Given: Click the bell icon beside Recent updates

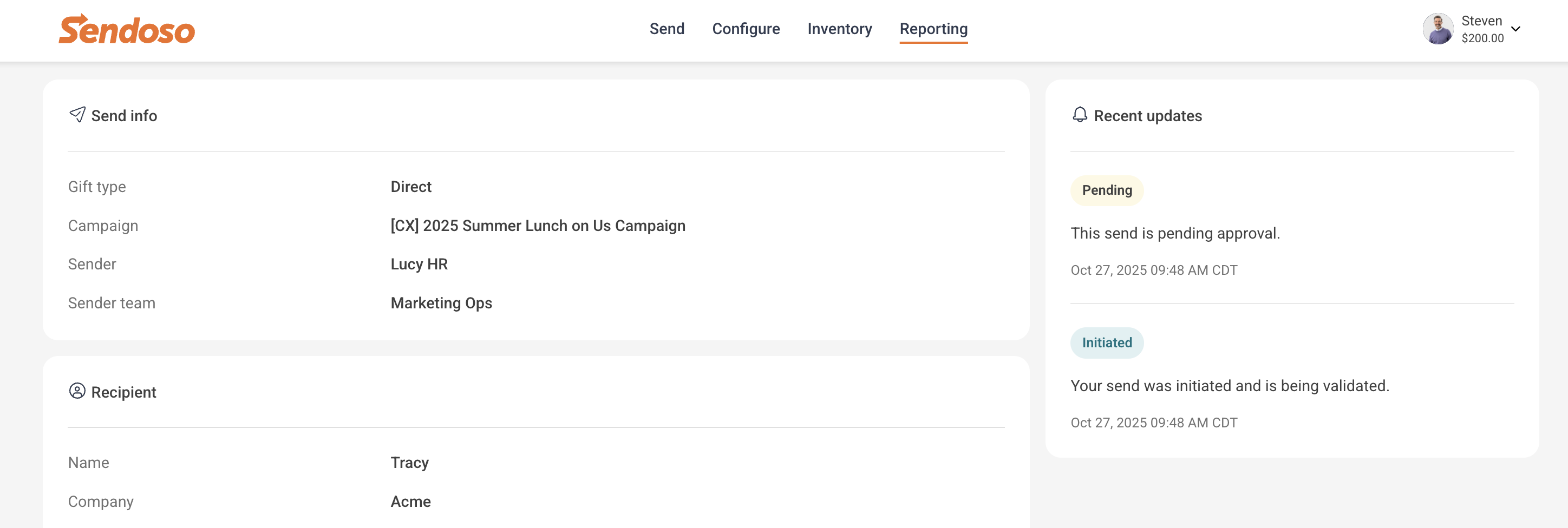Looking at the screenshot, I should click(x=1079, y=114).
